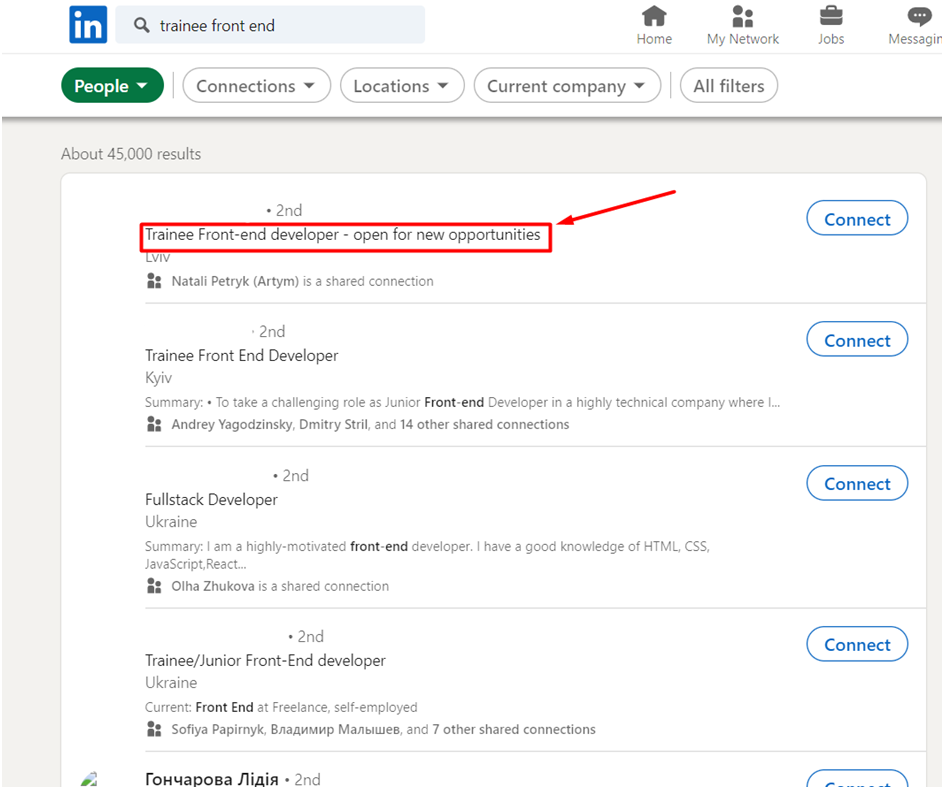Expand the Locations filter dropdown
The width and height of the screenshot is (944, 789).
pyautogui.click(x=402, y=86)
